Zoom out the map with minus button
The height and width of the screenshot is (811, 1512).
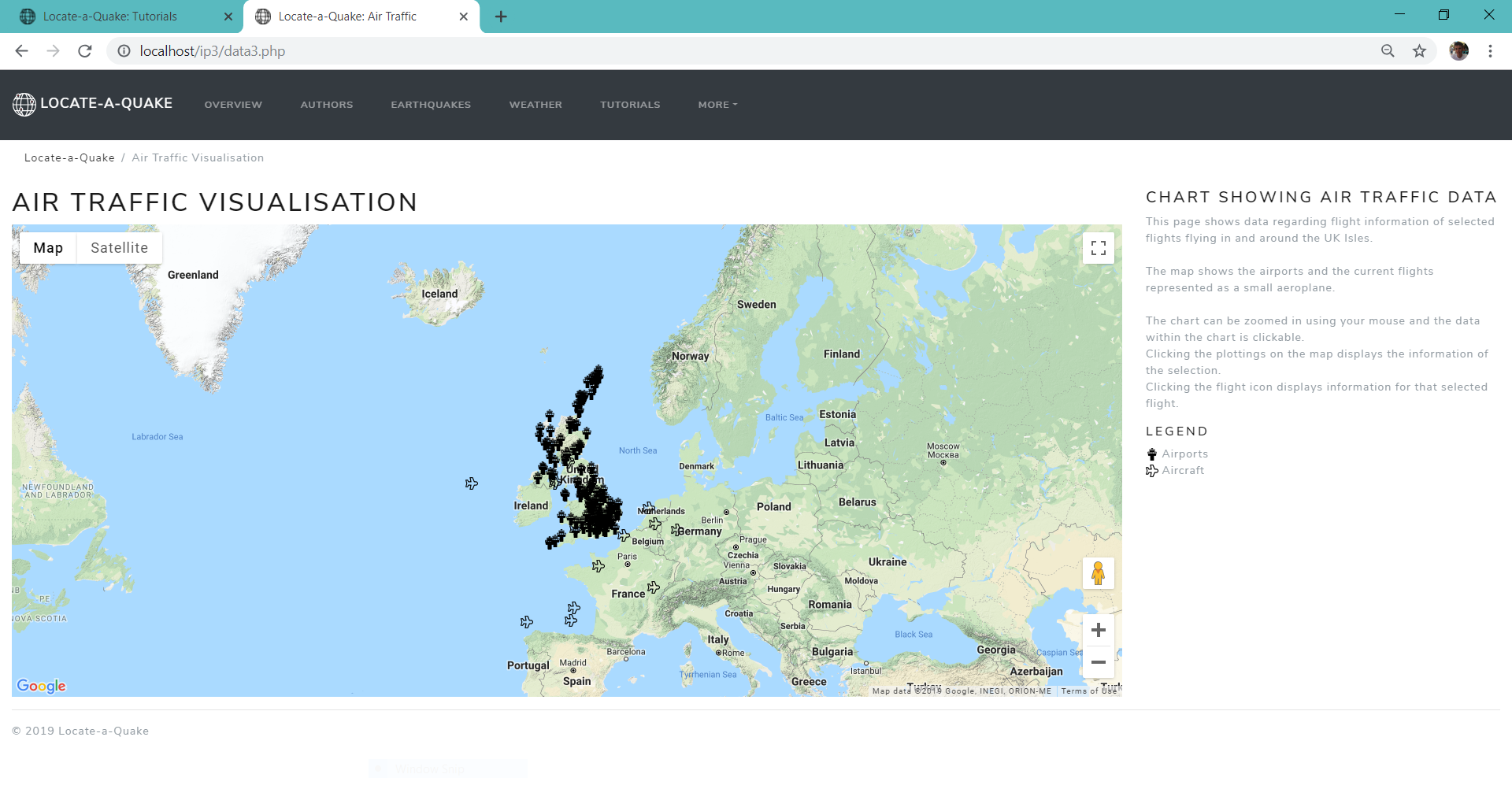pos(1098,663)
